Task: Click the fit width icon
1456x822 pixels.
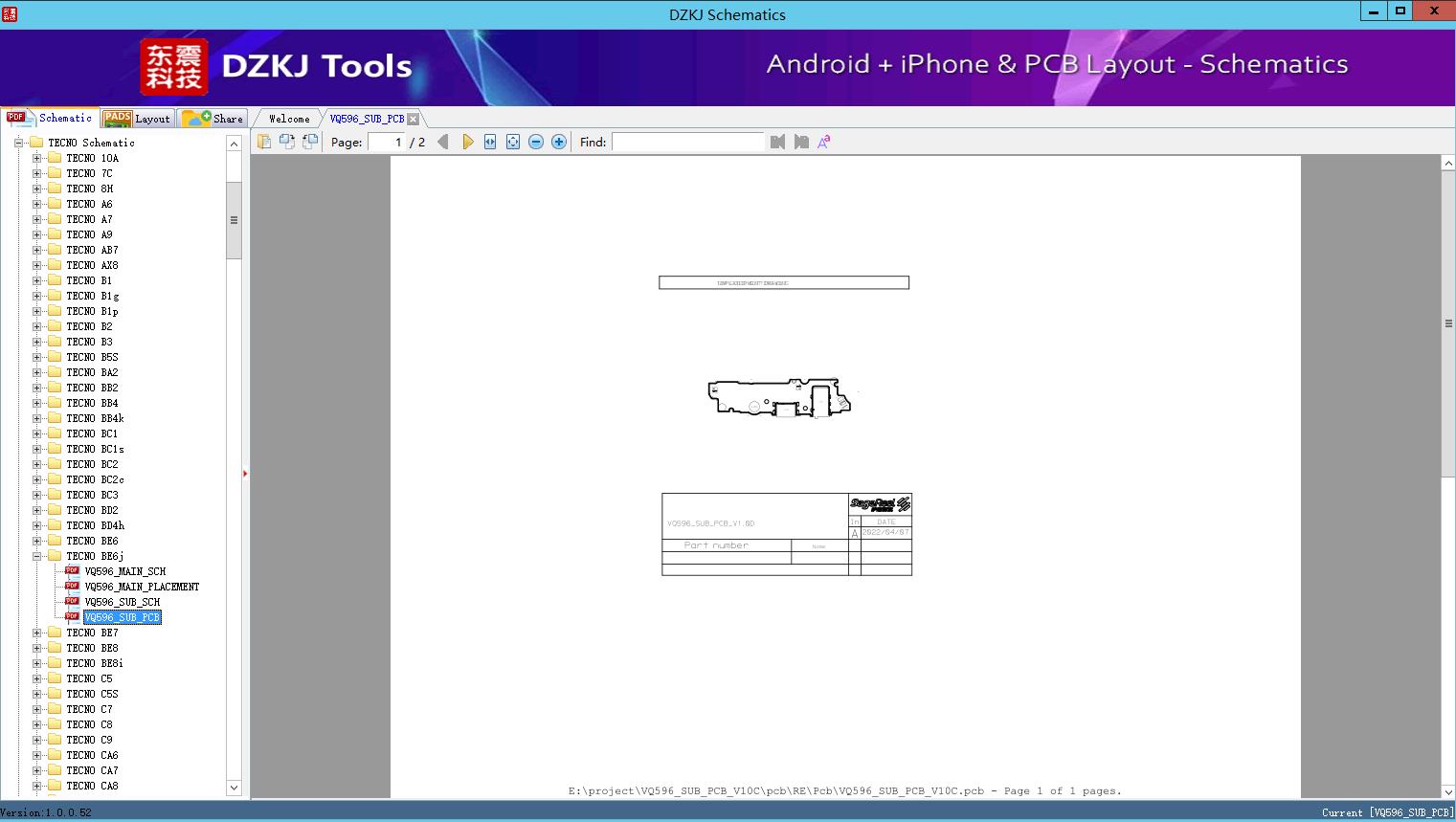Action: click(490, 142)
